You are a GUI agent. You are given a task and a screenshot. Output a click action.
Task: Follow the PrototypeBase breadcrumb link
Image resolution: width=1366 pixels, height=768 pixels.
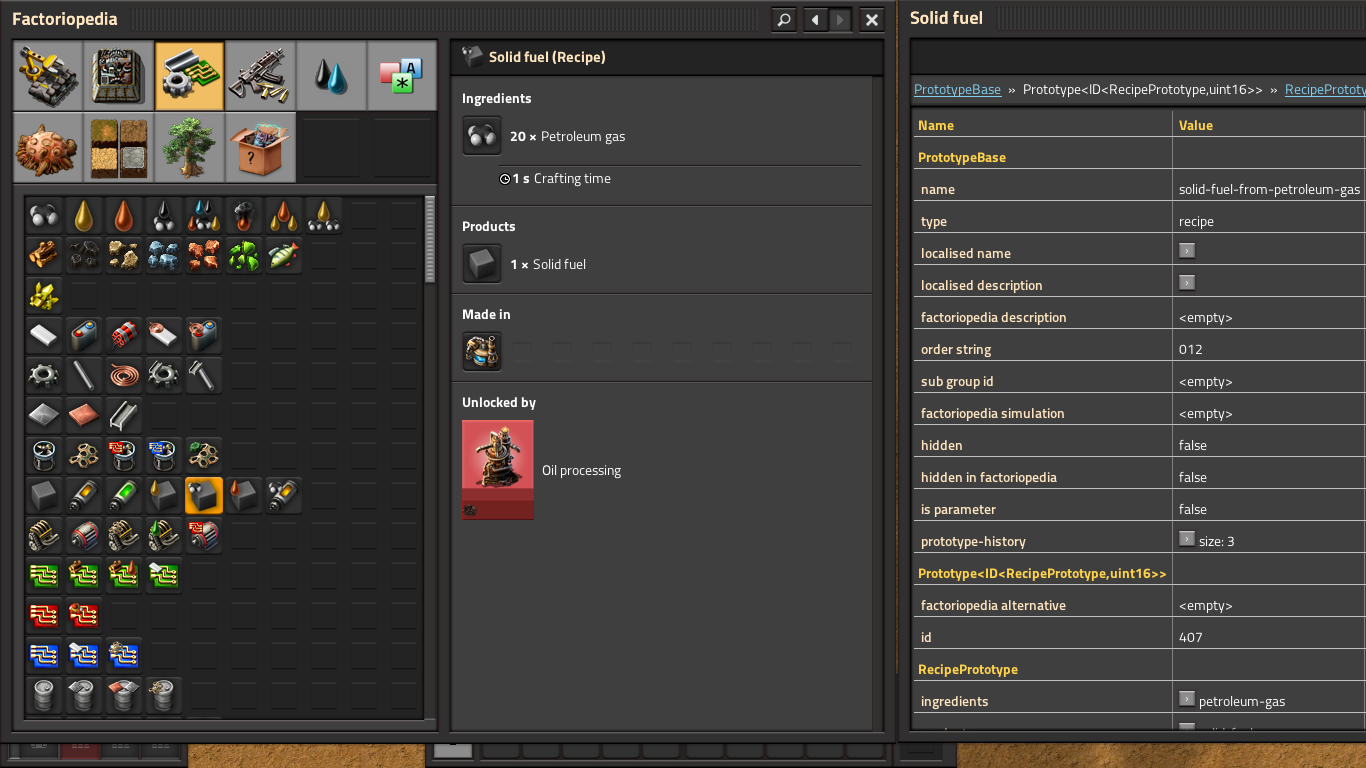coord(957,90)
